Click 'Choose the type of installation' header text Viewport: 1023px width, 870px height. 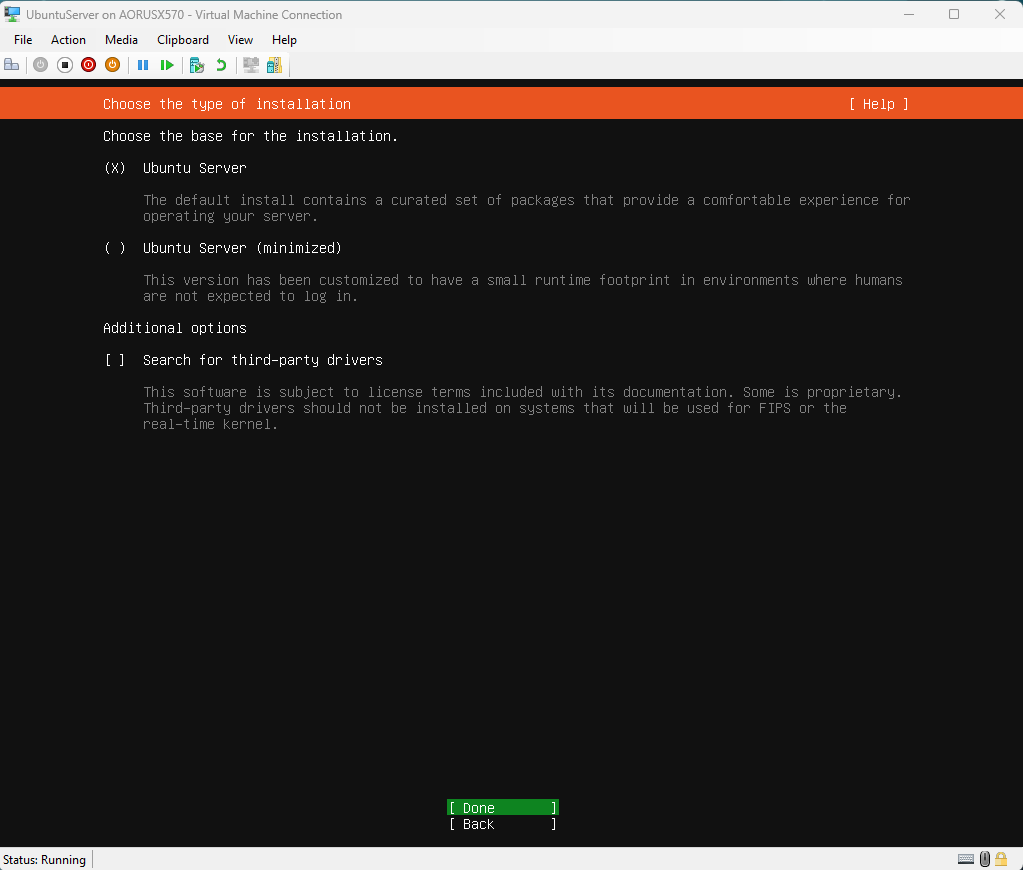coord(227,104)
